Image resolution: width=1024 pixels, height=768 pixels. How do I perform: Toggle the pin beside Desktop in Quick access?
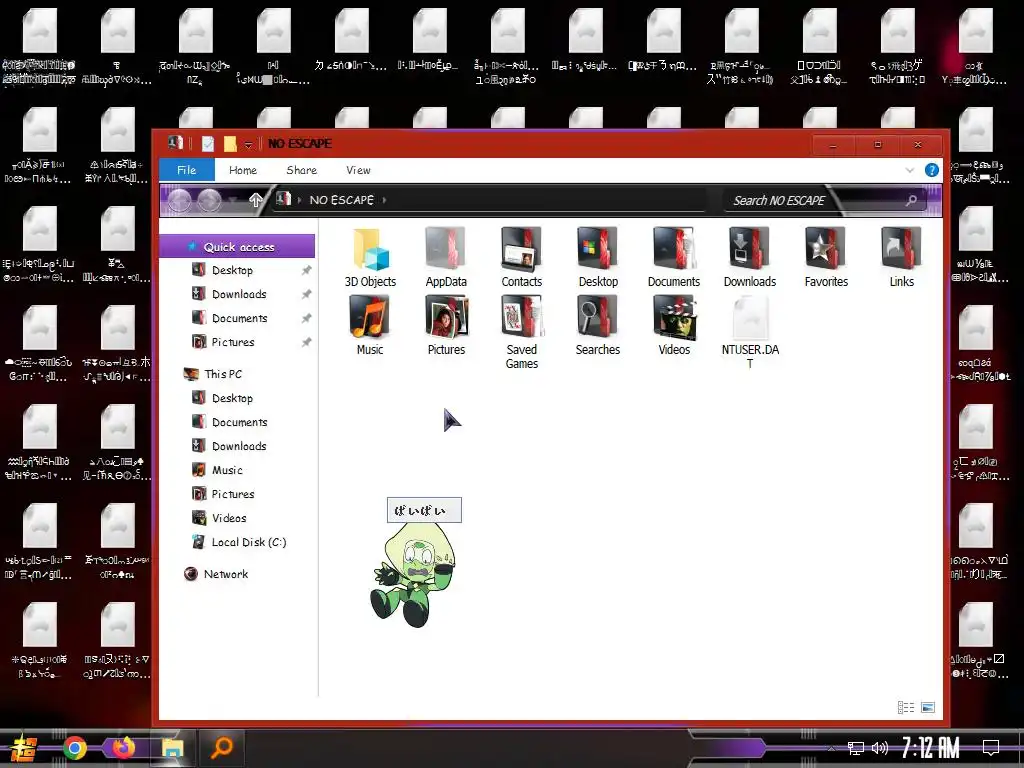306,270
